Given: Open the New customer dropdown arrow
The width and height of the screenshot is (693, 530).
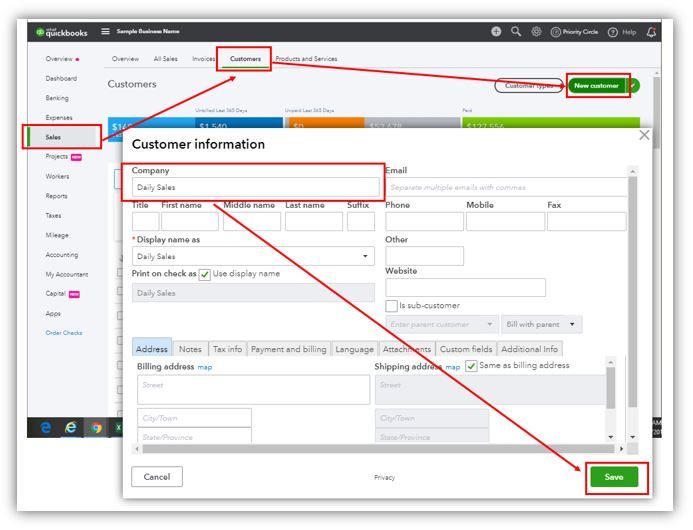Looking at the screenshot, I should click(634, 85).
